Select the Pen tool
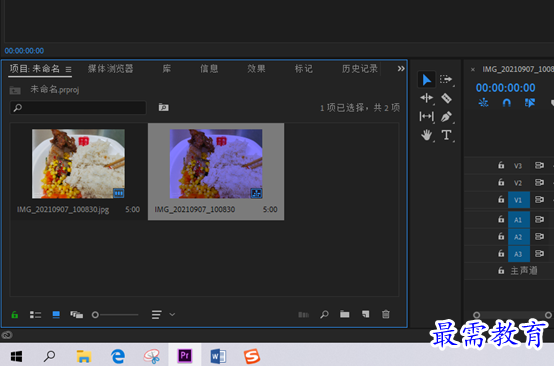 coord(446,116)
